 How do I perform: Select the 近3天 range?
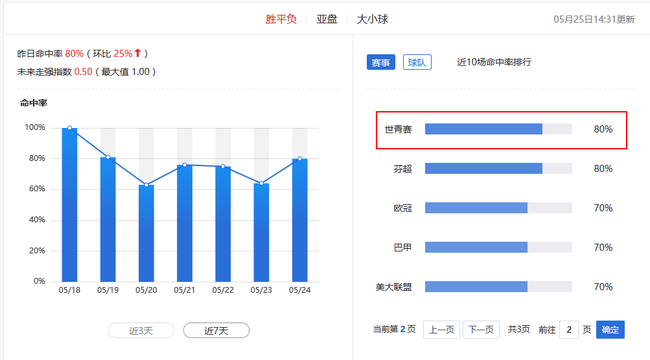pos(141,331)
